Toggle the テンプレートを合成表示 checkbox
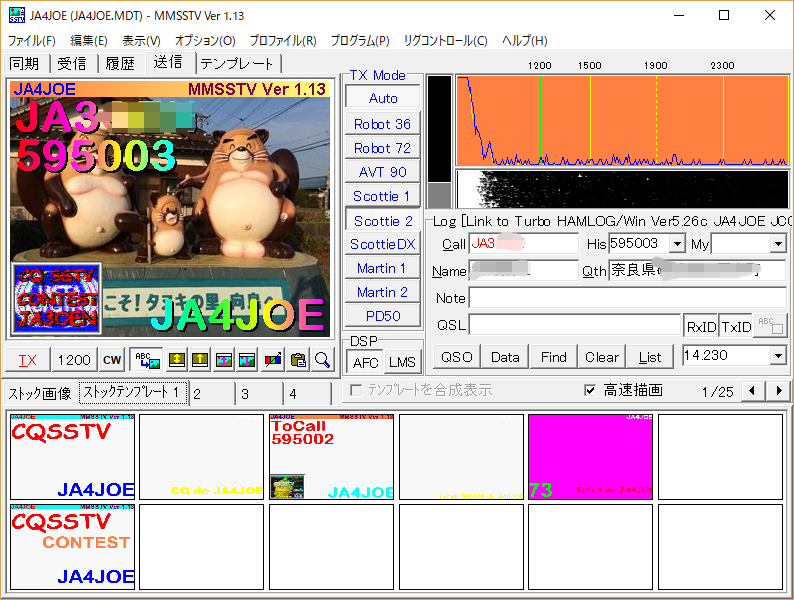Screen dimensions: 794x600 point(356,390)
